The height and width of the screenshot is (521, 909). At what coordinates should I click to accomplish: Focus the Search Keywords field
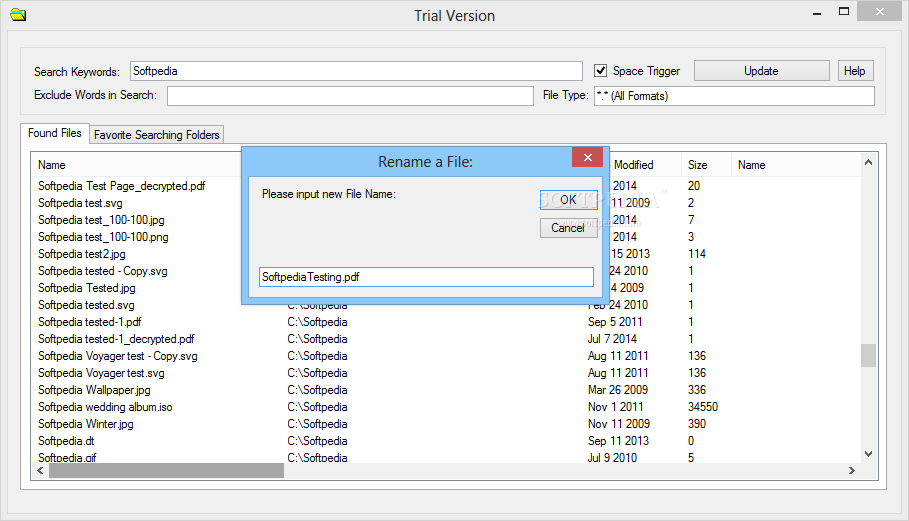tap(356, 71)
